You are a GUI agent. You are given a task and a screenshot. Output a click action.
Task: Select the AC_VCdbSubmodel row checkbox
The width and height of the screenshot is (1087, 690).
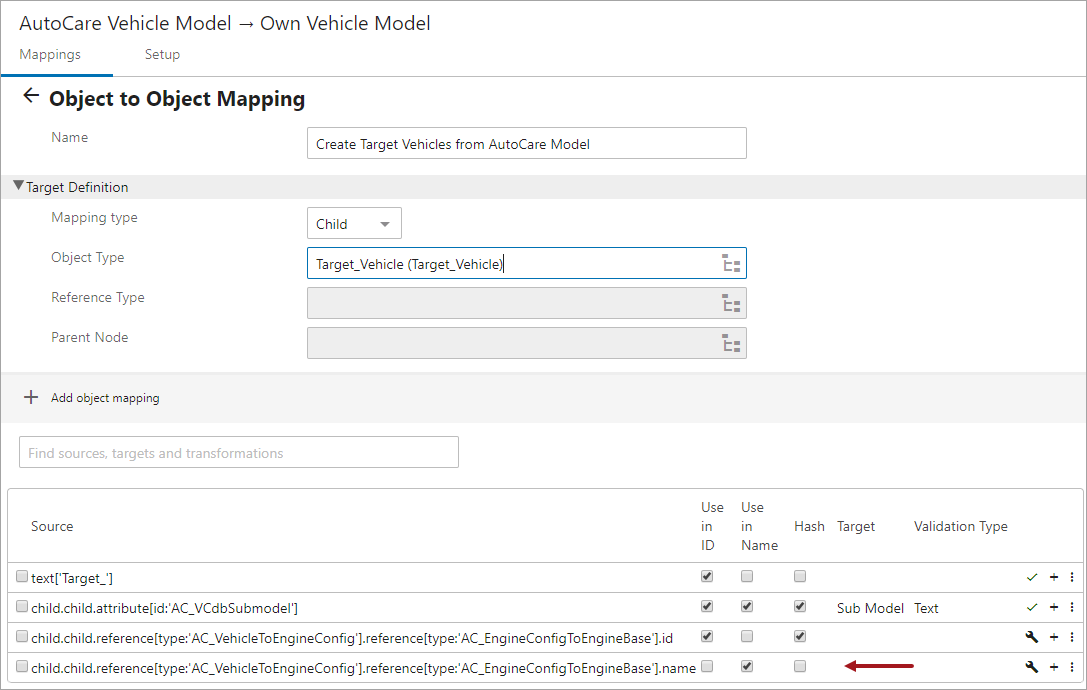pos(22,606)
